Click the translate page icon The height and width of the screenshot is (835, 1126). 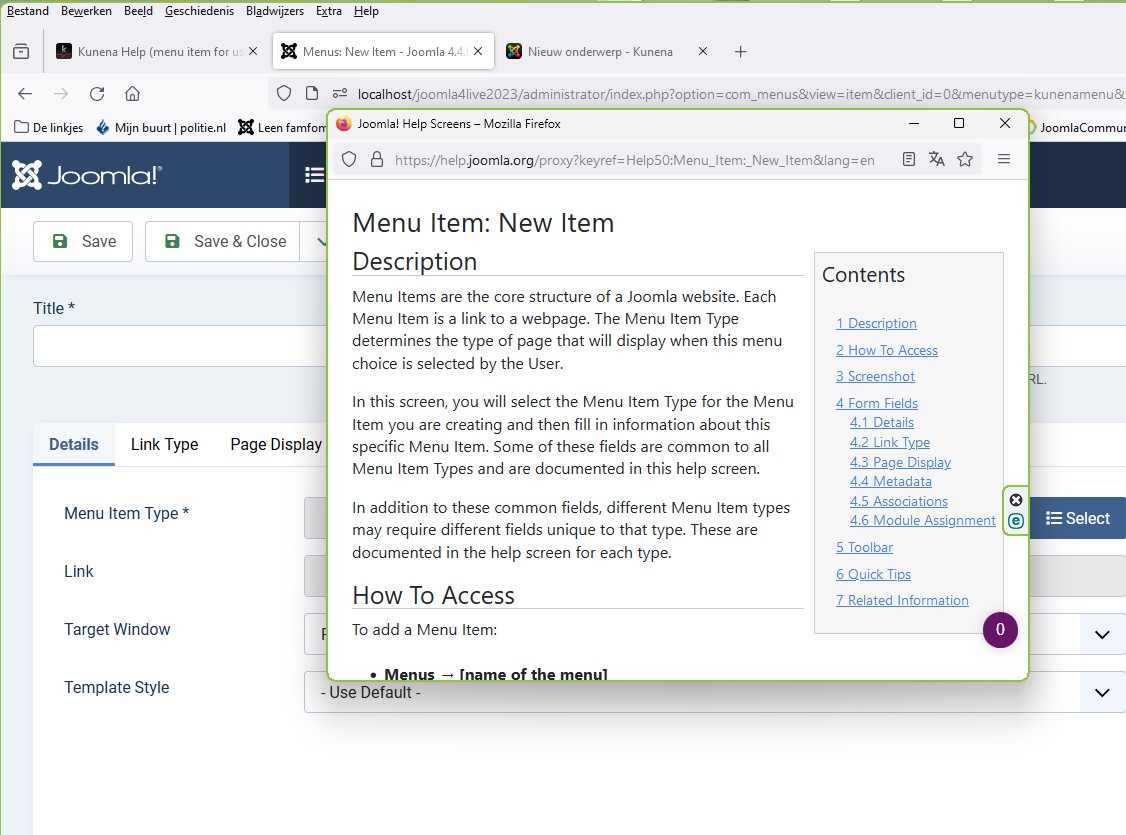(937, 159)
